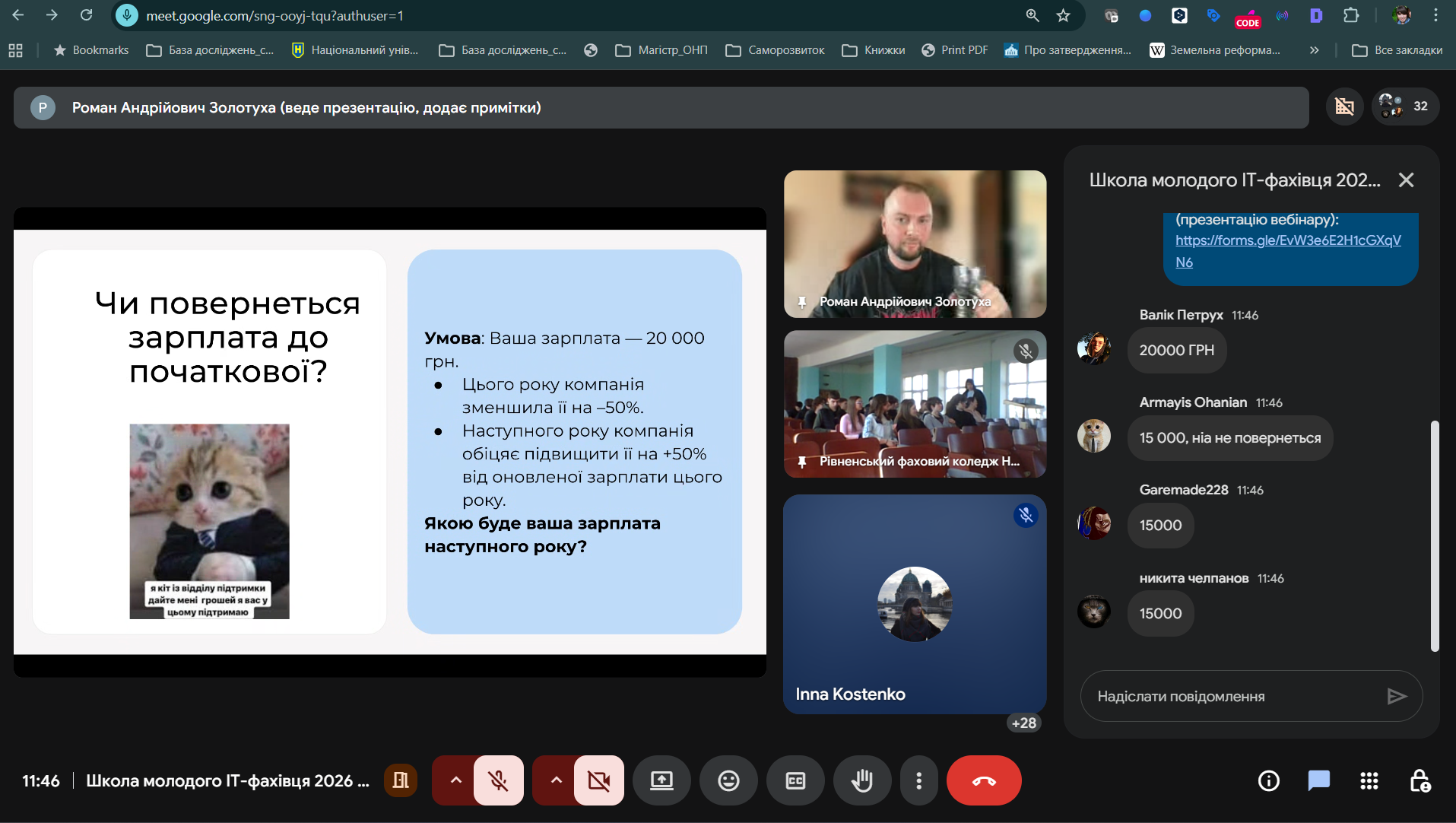The height and width of the screenshot is (823, 1456).
Task: Select the message '15 000, ніа не повернеться'
Action: [x=1230, y=438]
